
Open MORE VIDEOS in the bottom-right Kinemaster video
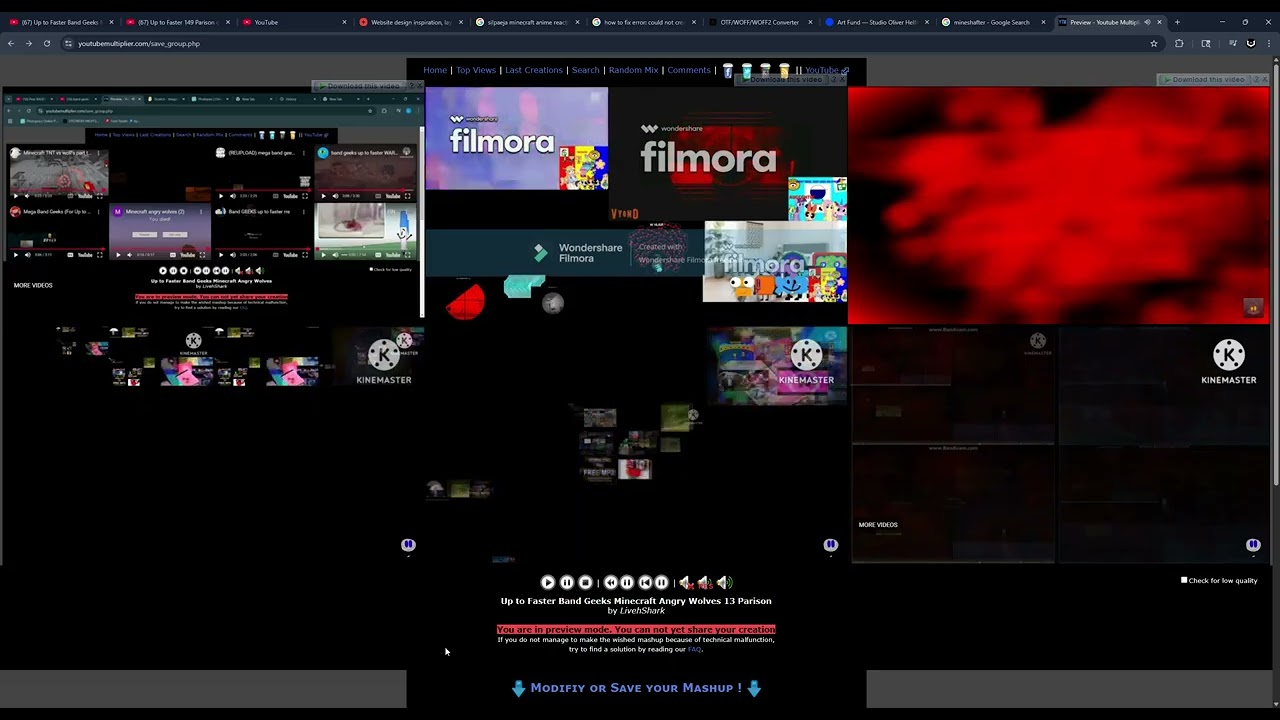[878, 525]
